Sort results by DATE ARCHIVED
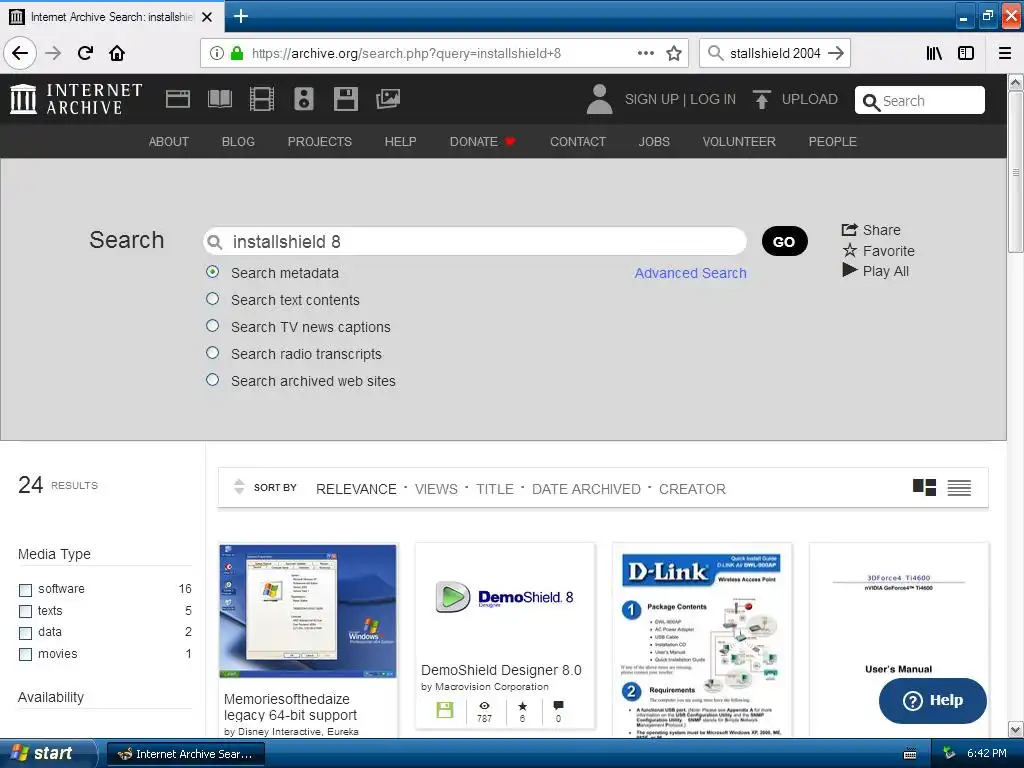Viewport: 1024px width, 768px height. click(586, 489)
